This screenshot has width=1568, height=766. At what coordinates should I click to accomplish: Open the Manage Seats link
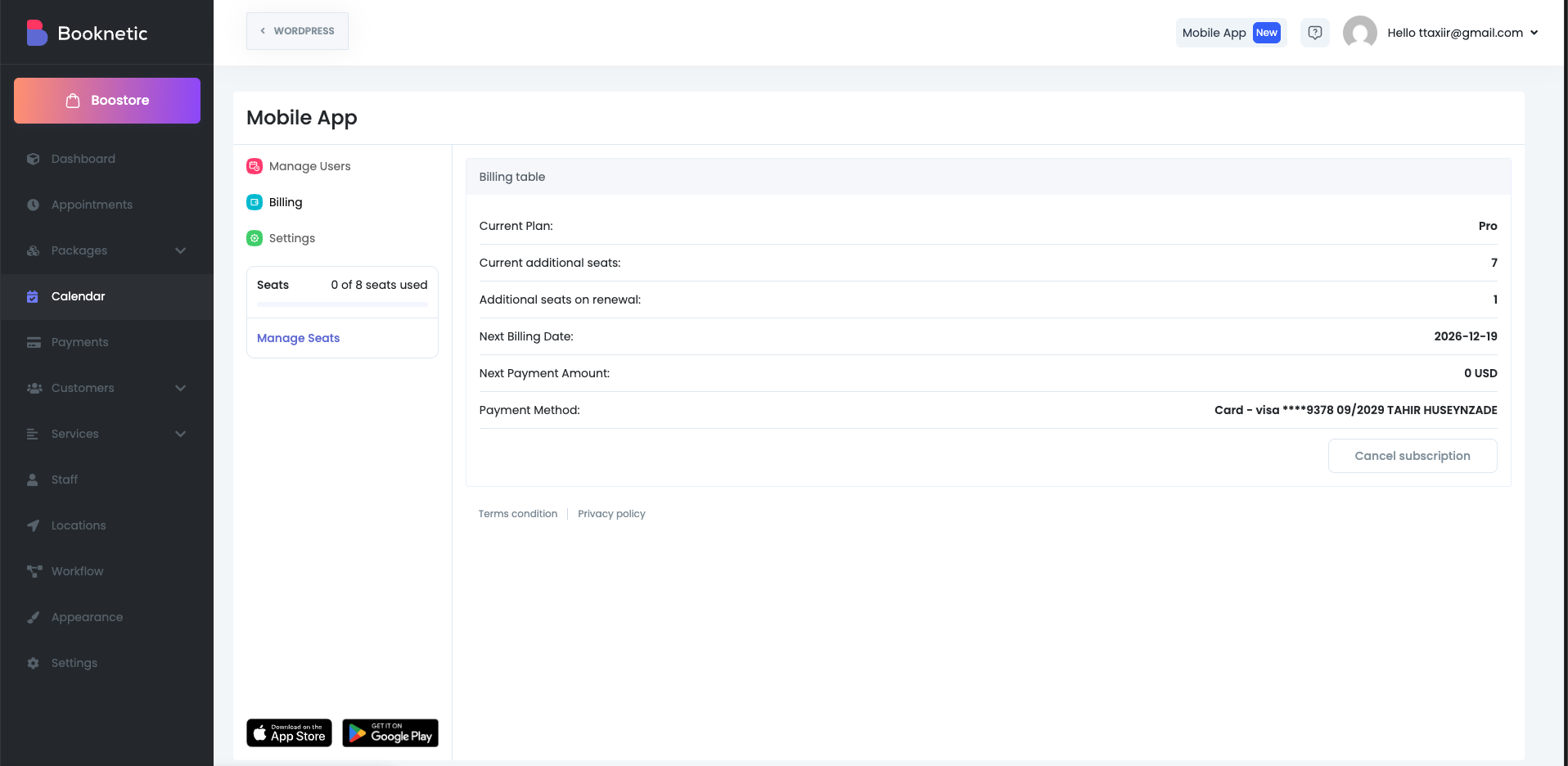click(298, 338)
